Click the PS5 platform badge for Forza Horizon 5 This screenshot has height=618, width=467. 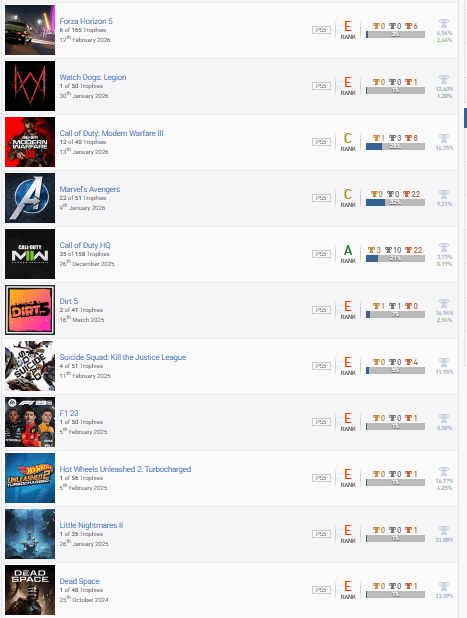pos(321,30)
